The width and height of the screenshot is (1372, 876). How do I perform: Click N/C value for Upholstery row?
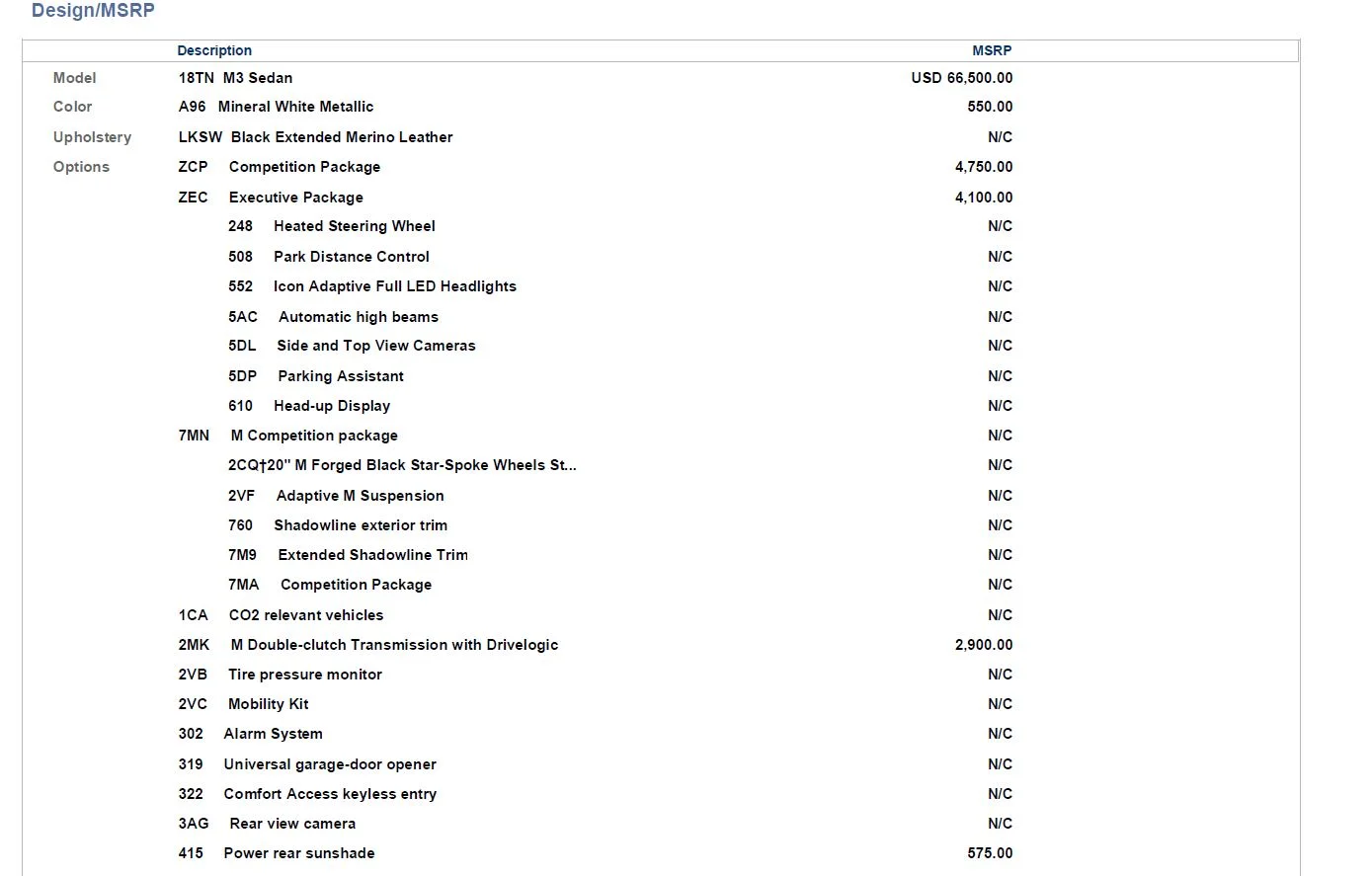[1000, 137]
